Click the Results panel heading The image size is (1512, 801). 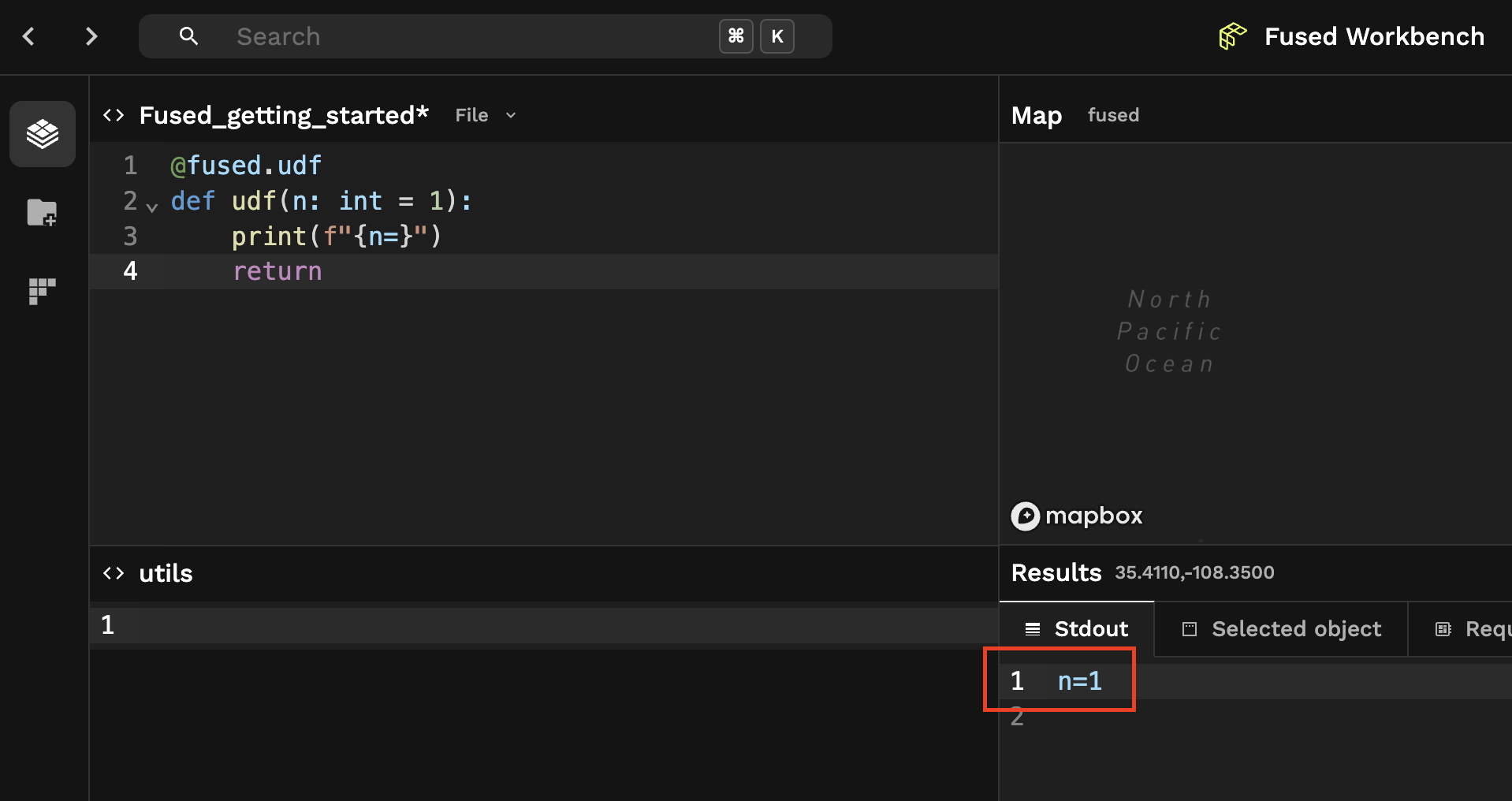pyautogui.click(x=1056, y=572)
